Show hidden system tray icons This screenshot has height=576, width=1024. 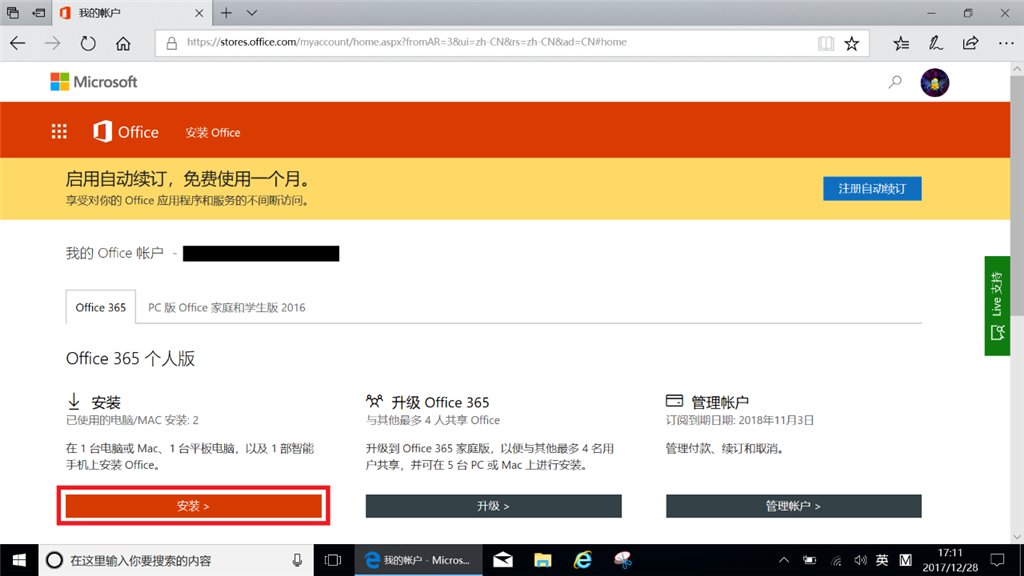tap(784, 560)
